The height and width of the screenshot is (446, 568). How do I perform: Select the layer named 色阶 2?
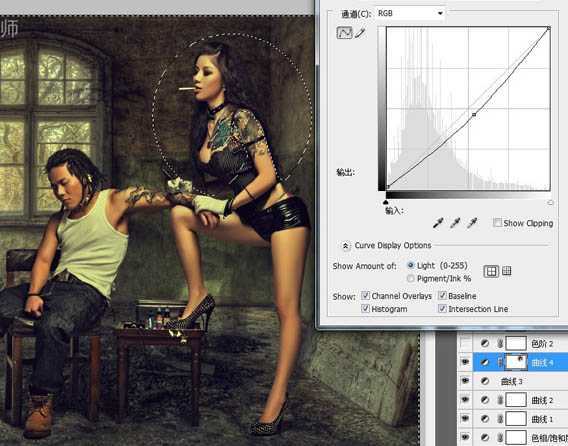tap(542, 343)
